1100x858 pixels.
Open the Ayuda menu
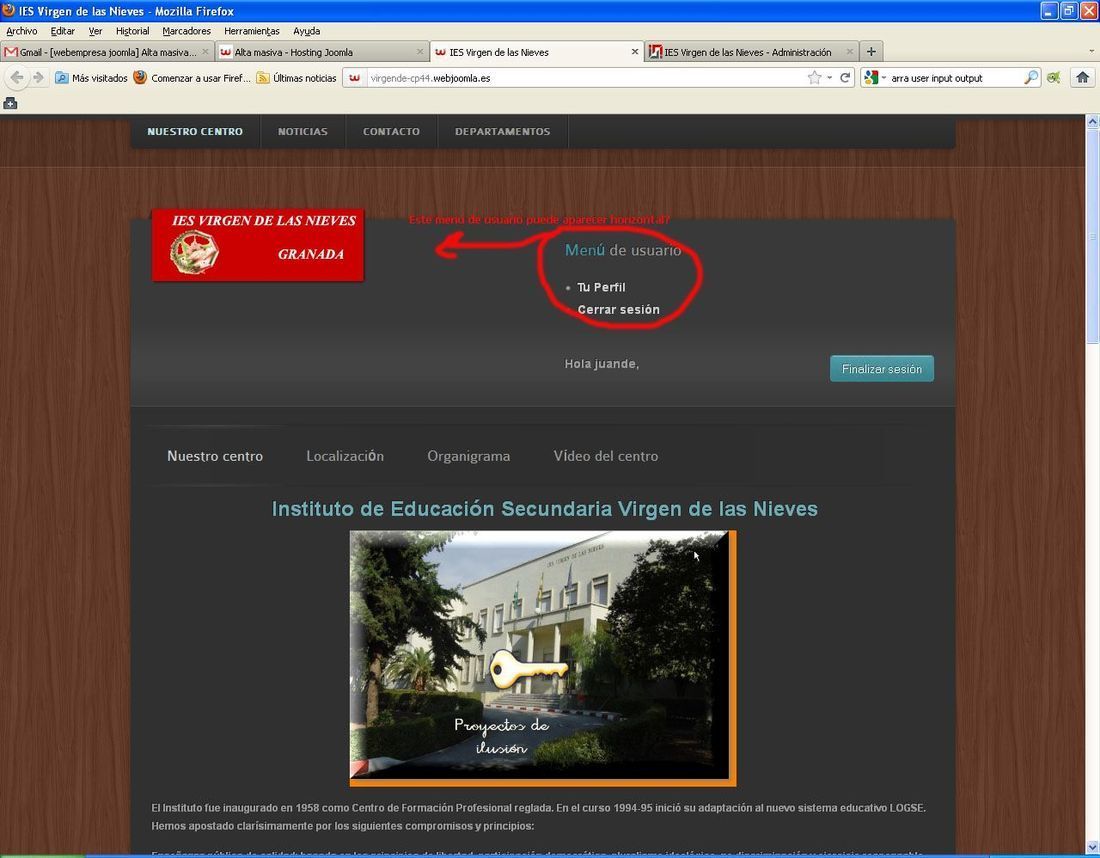307,31
